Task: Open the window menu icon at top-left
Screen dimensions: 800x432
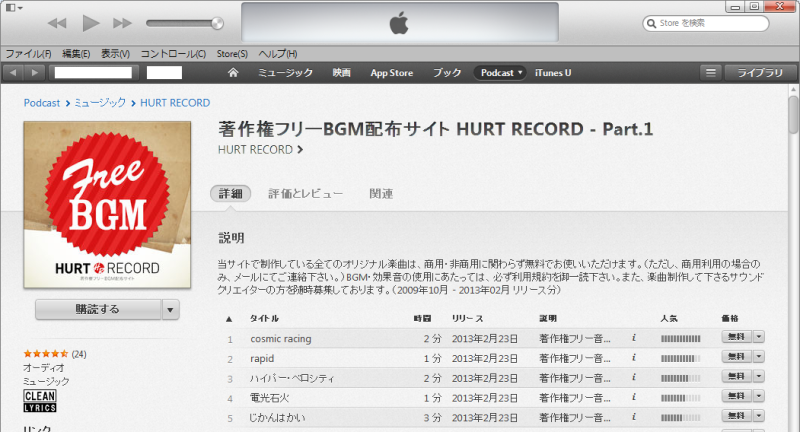Action: click(x=14, y=8)
